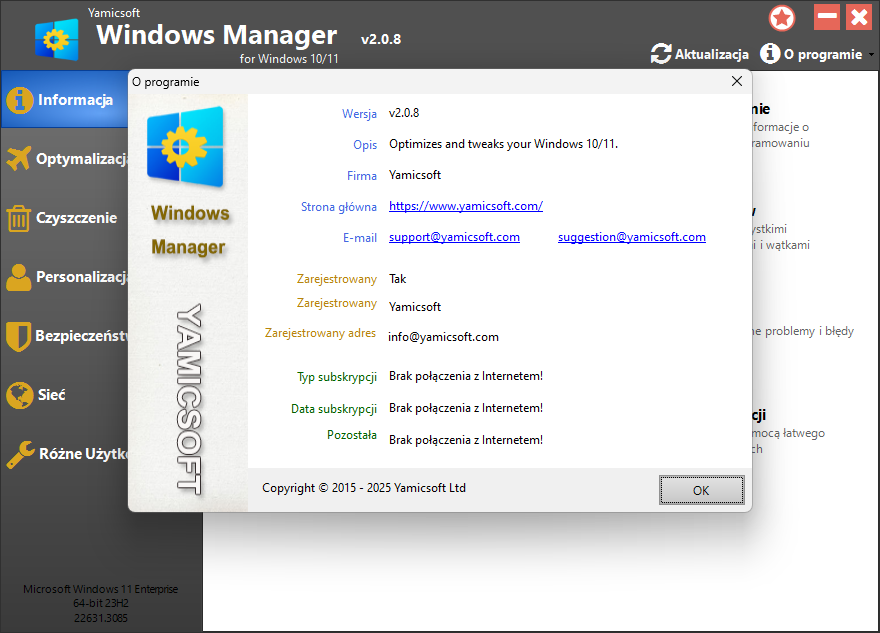Click the Pozostała 'Brak połączenia z Internetem!' value
The width and height of the screenshot is (880, 633).
point(466,440)
